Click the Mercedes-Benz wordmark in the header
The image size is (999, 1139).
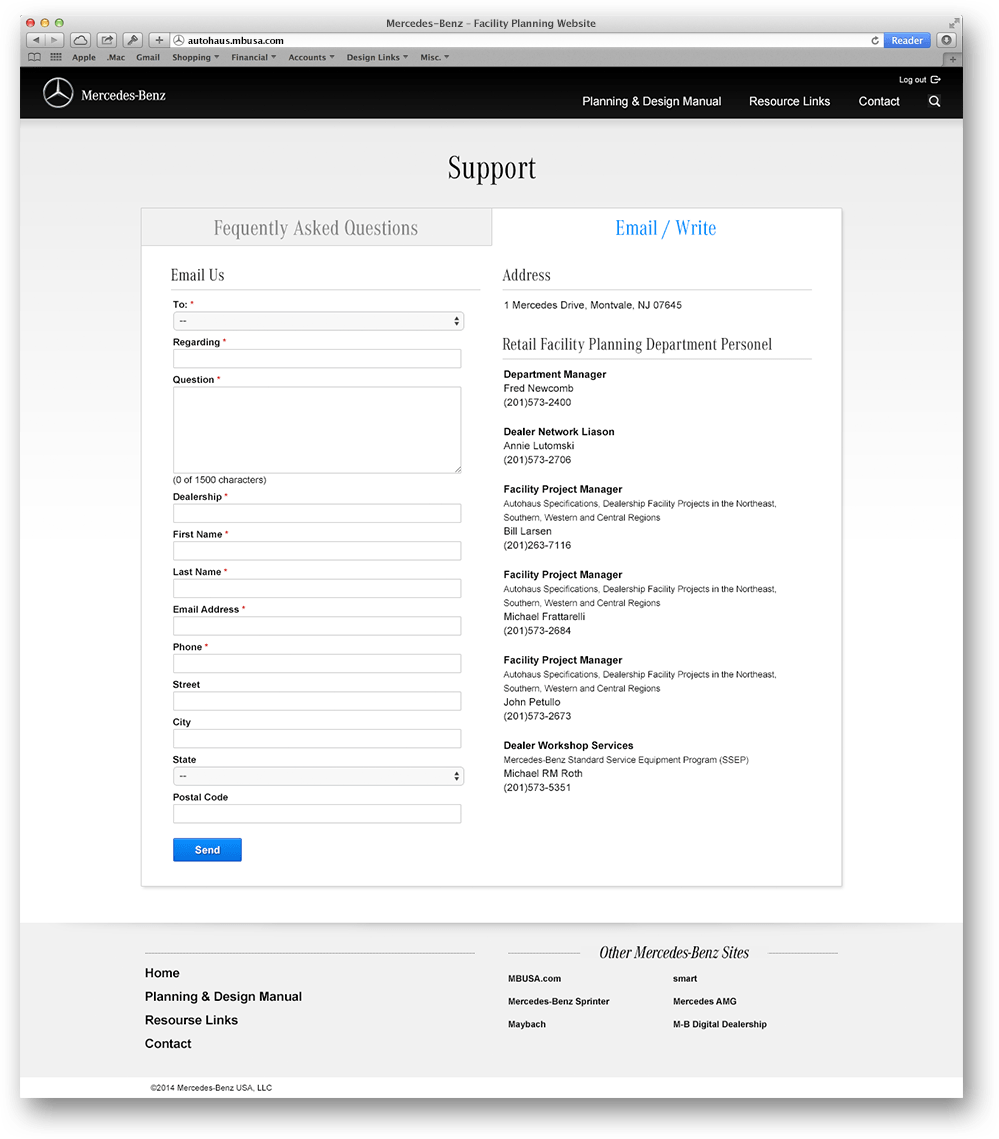click(x=124, y=95)
